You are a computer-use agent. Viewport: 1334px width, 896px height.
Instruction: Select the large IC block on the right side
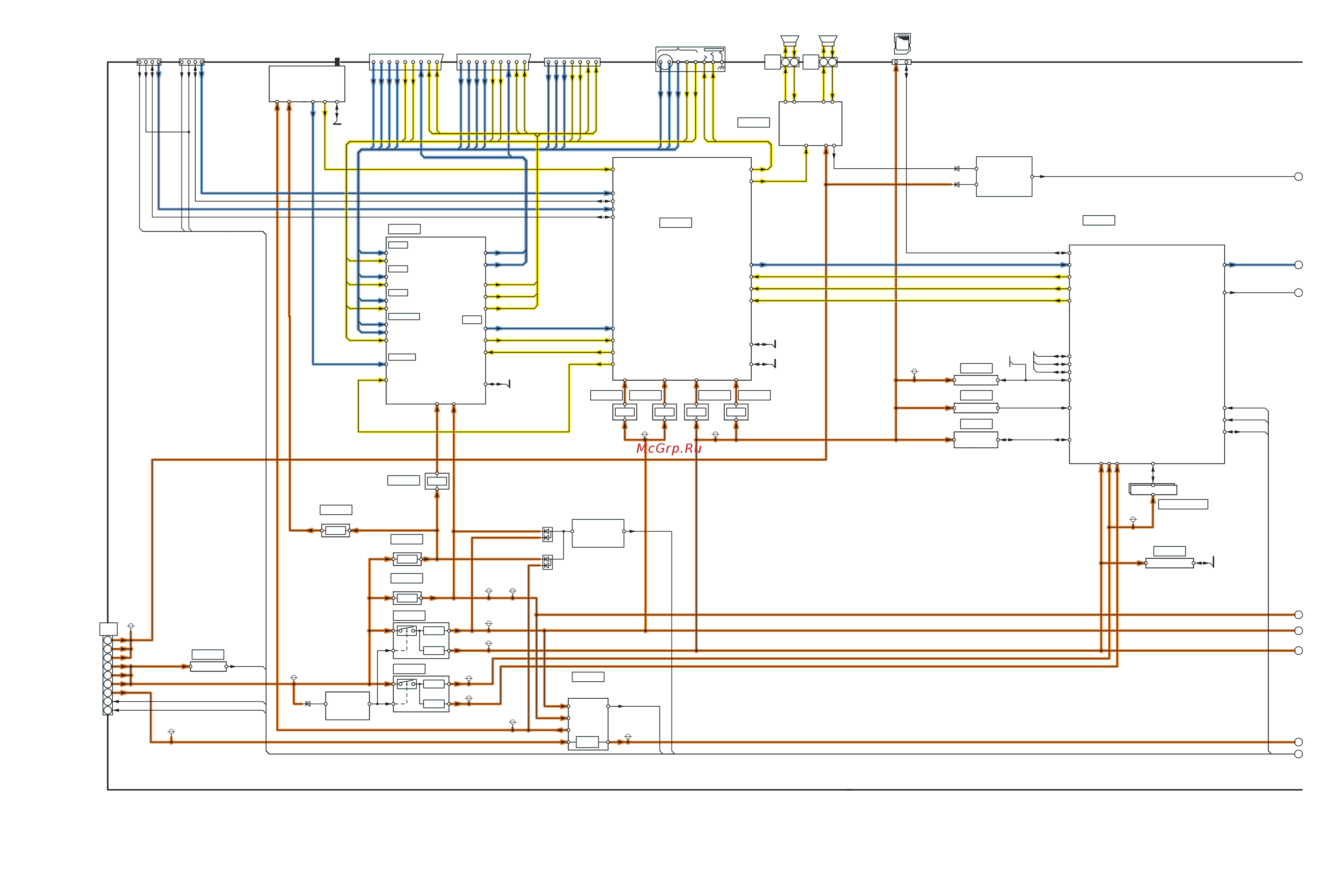point(1147,354)
